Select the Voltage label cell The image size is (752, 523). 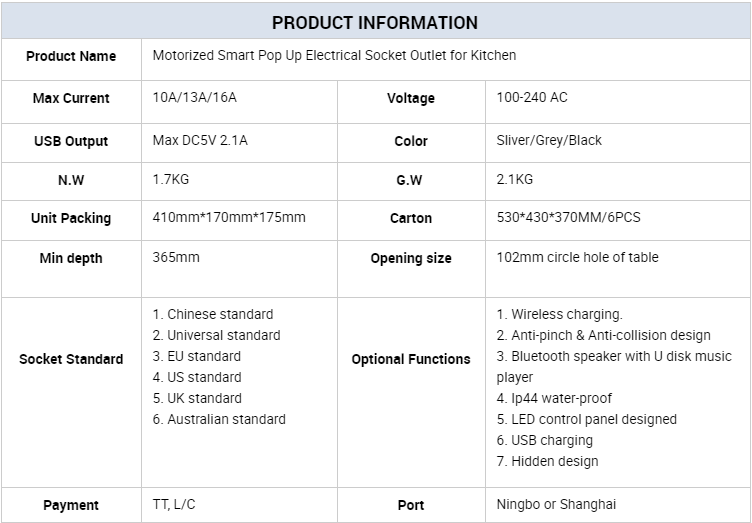[x=410, y=98]
